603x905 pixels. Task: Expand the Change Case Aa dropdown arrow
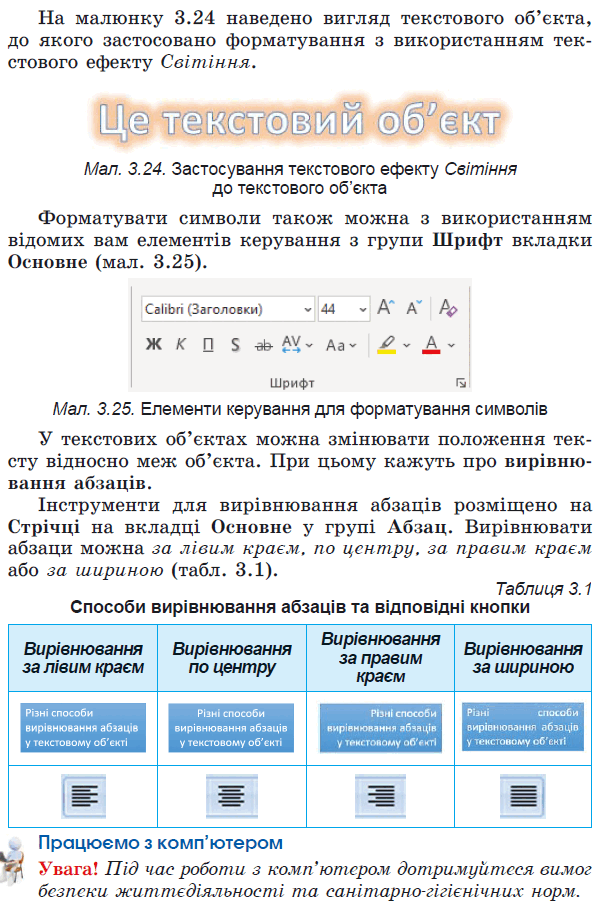click(x=353, y=346)
